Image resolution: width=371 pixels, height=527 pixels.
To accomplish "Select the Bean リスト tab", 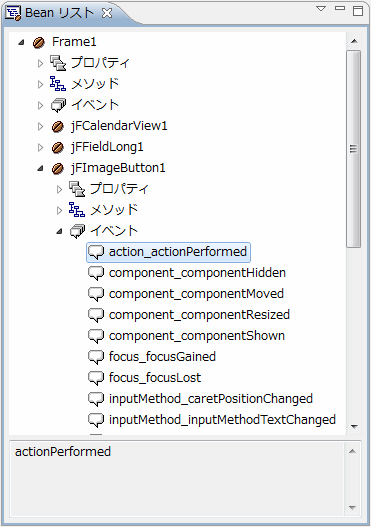I will (59, 13).
